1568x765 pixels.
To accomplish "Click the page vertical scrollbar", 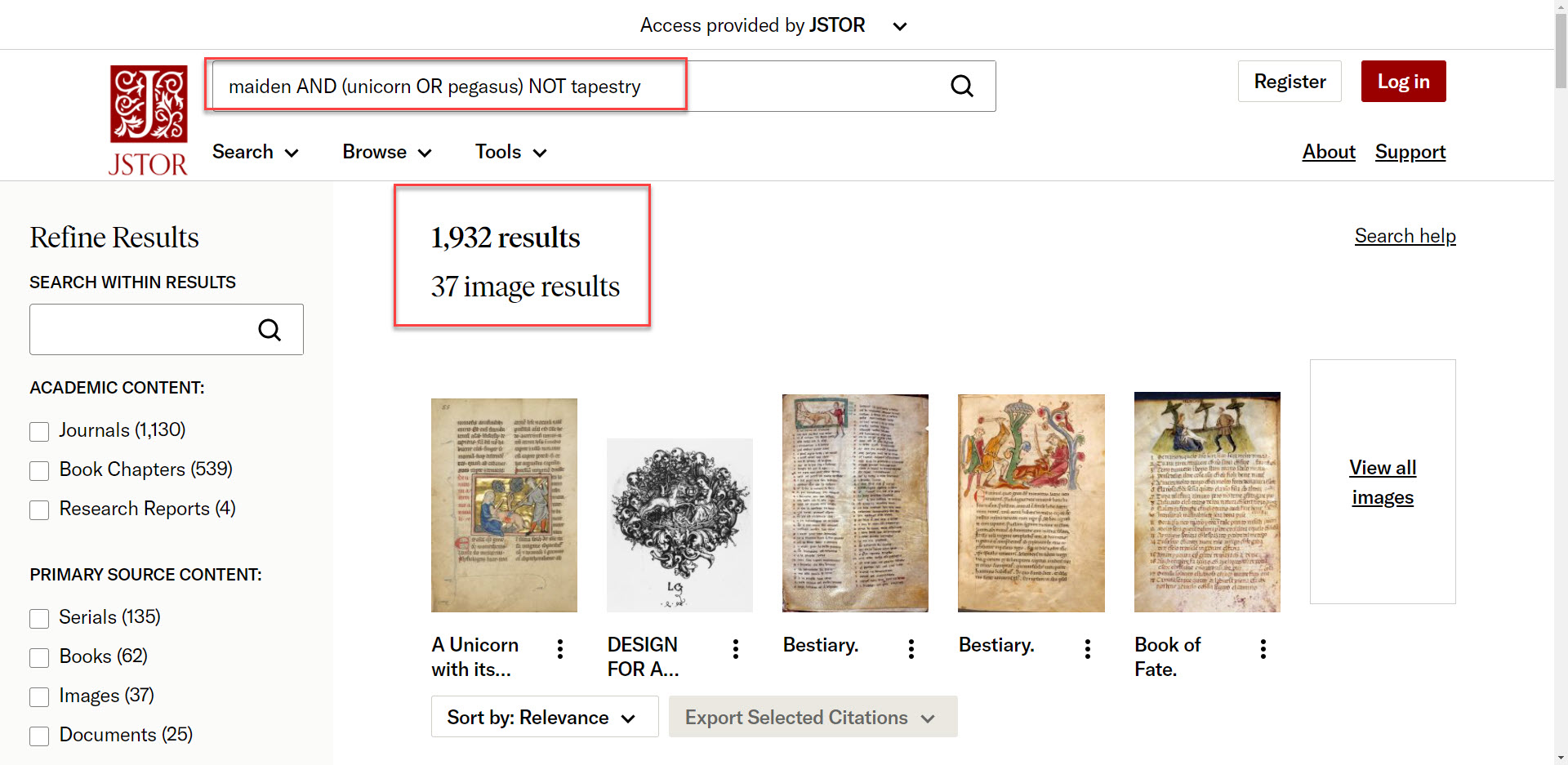I will click(x=1561, y=327).
